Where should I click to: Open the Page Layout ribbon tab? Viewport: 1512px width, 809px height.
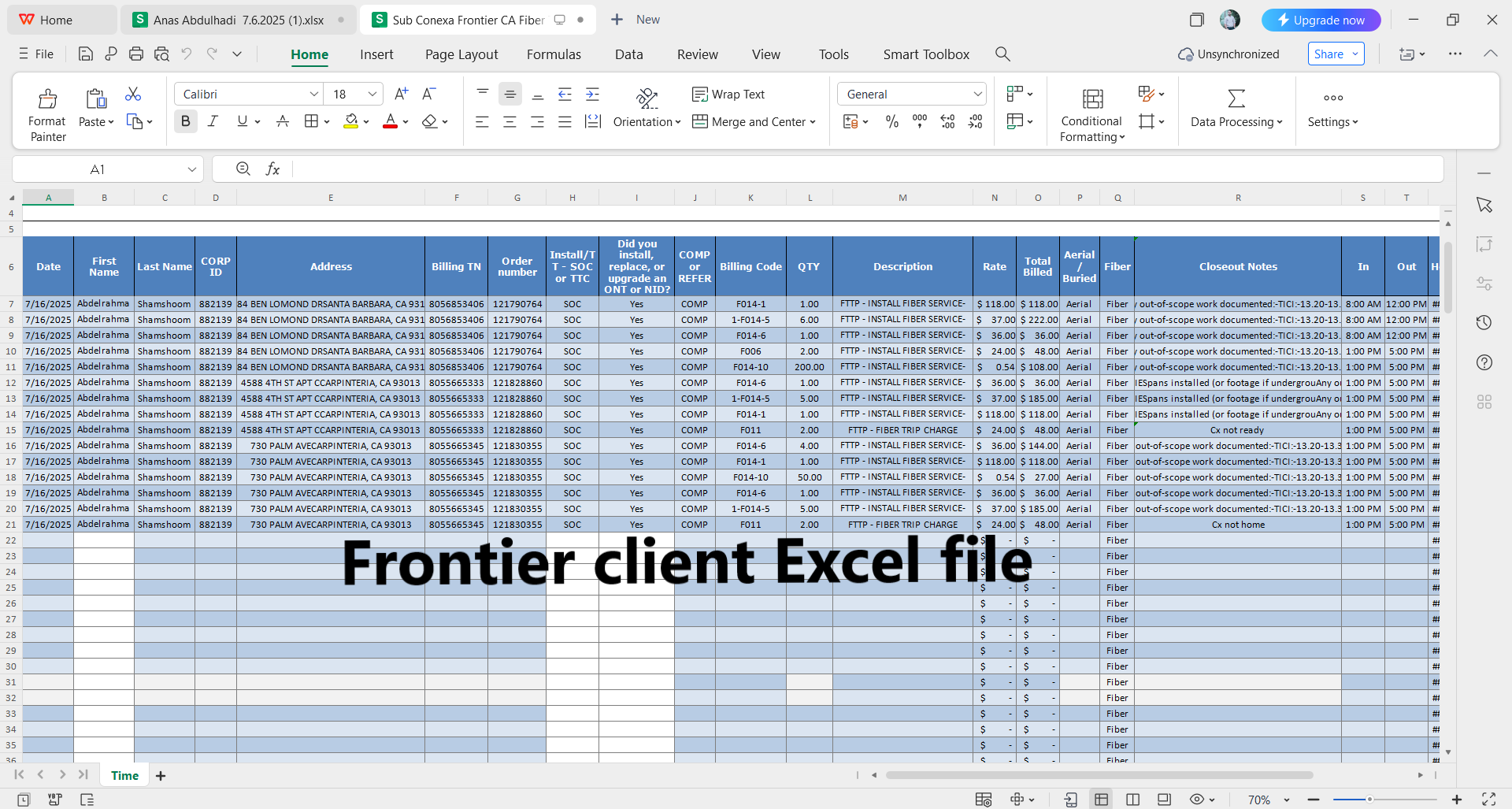pos(461,54)
